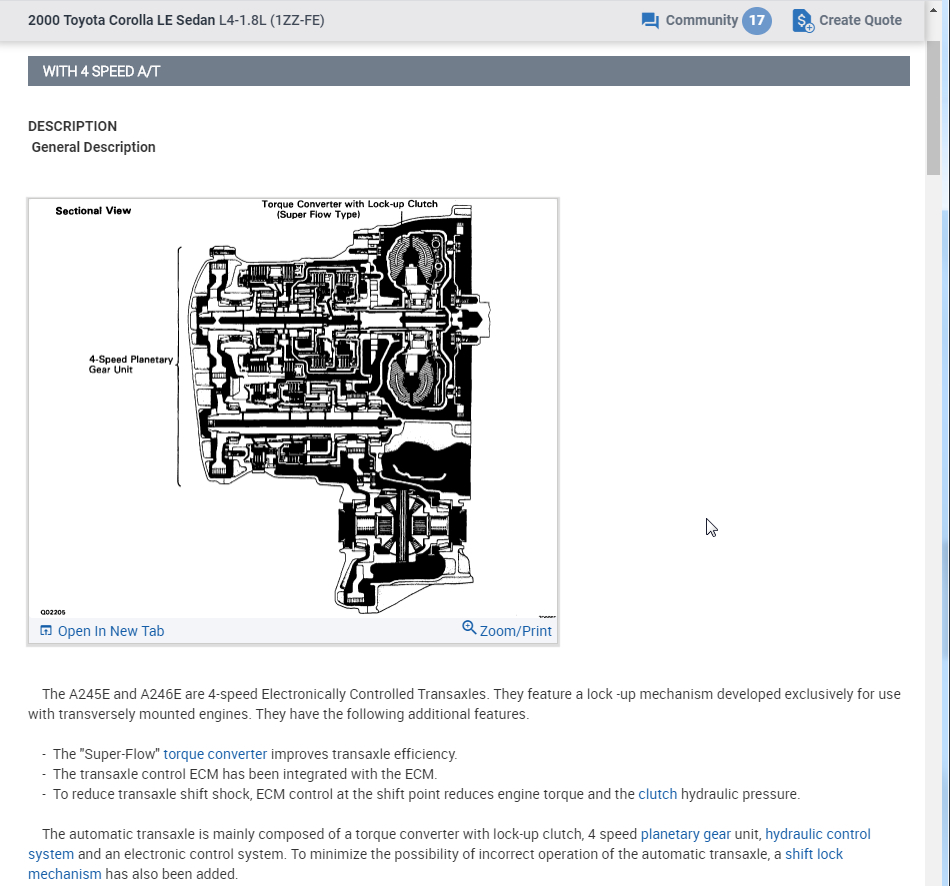Screen dimensions: 950x886
Task: Click the scrollbar up arrow
Action: coord(933,10)
